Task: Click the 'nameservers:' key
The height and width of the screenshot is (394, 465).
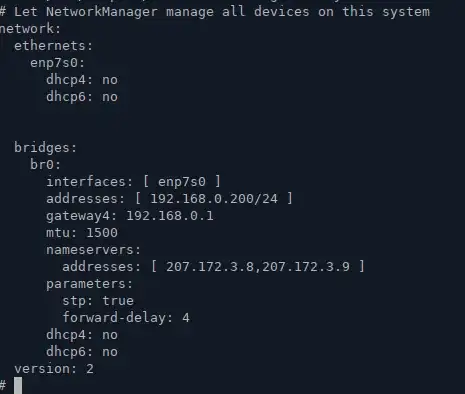Action: pos(94,250)
